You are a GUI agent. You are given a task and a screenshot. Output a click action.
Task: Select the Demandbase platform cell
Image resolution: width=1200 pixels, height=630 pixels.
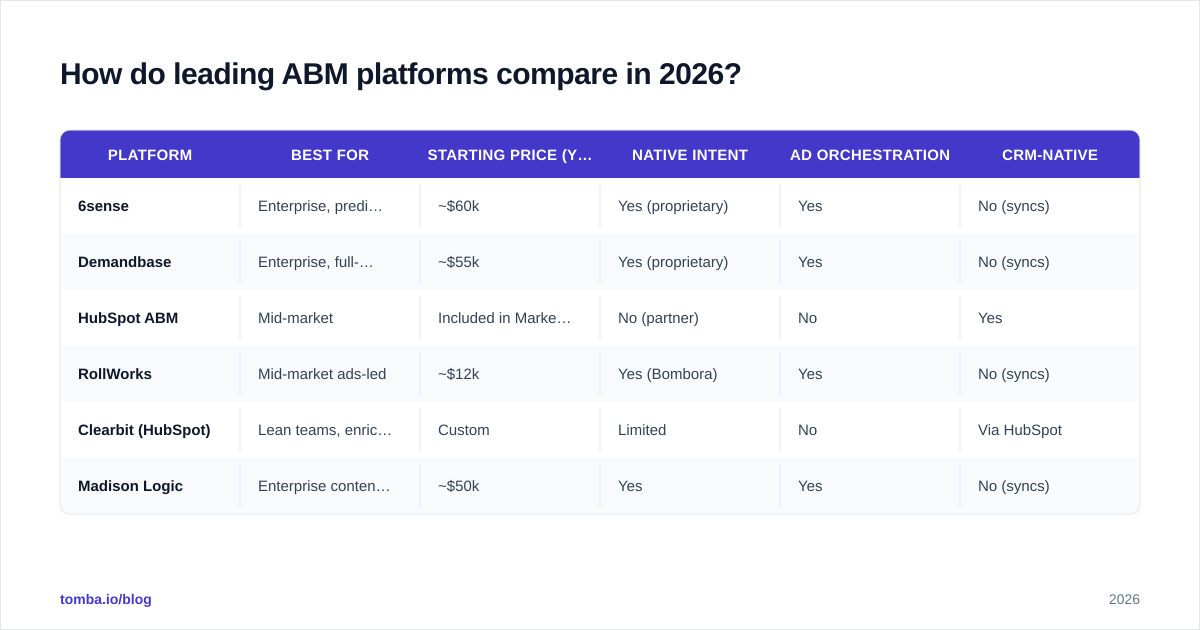point(150,262)
